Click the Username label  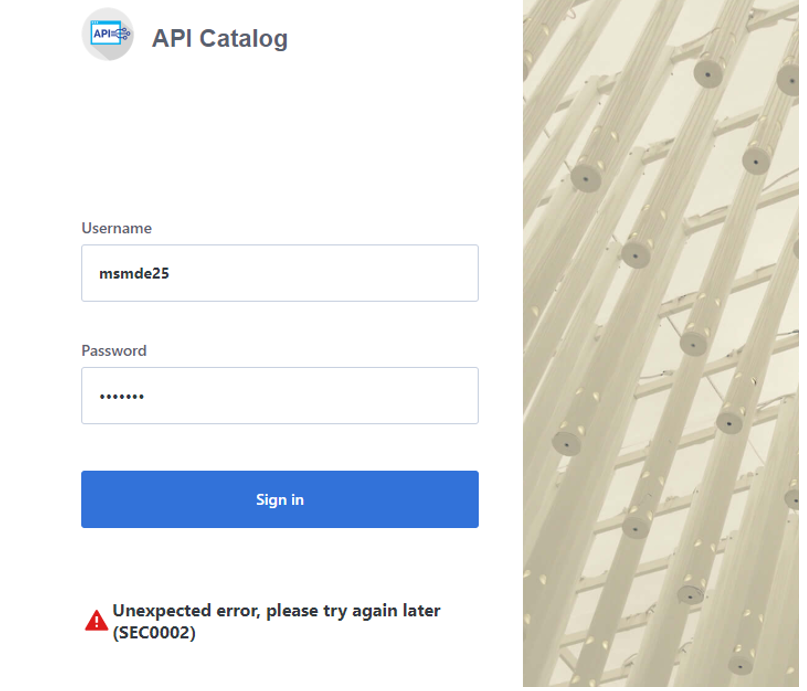pos(116,228)
